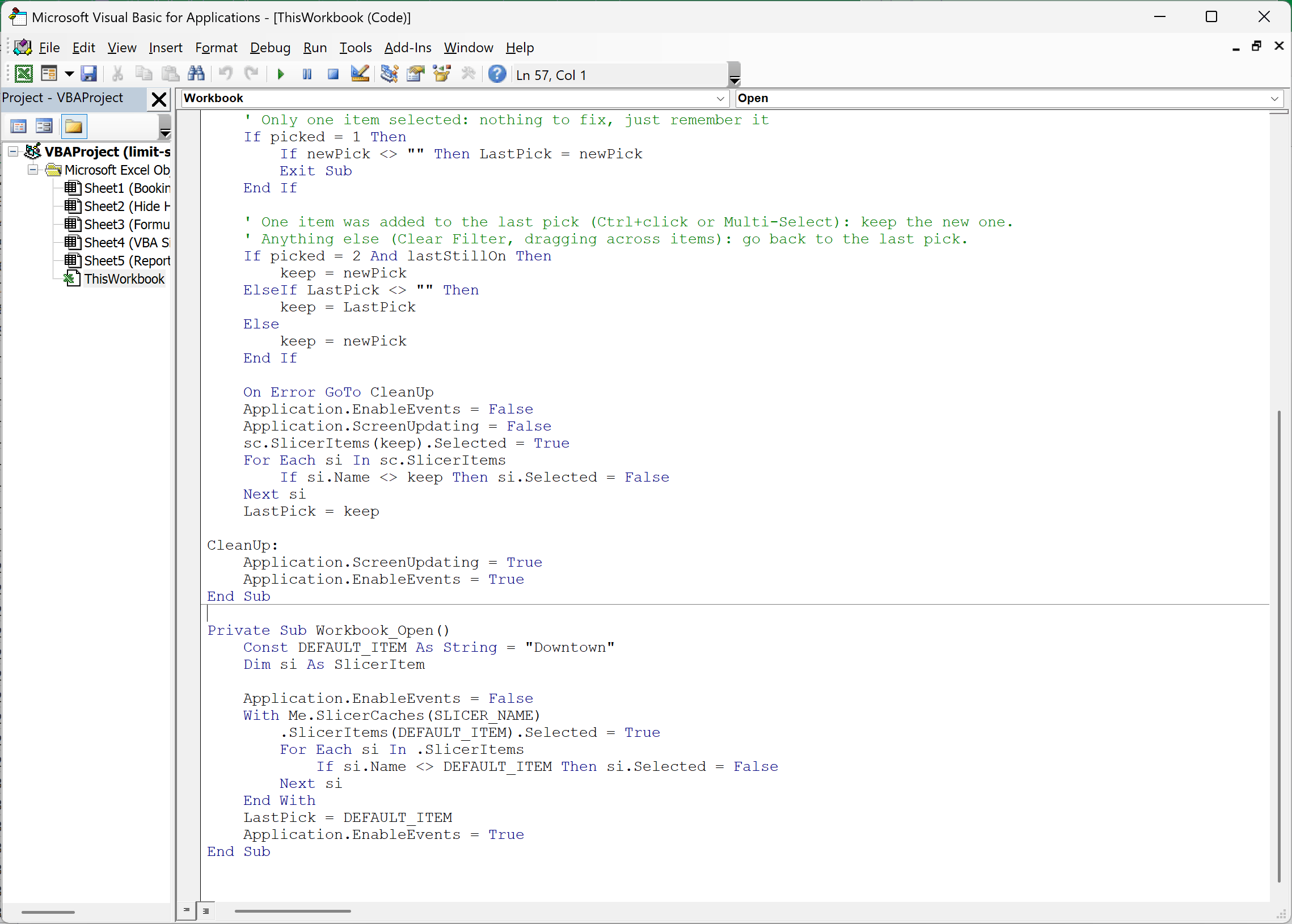Click the Paste clipboard icon
Screen dimensions: 1292x924
tap(170, 74)
